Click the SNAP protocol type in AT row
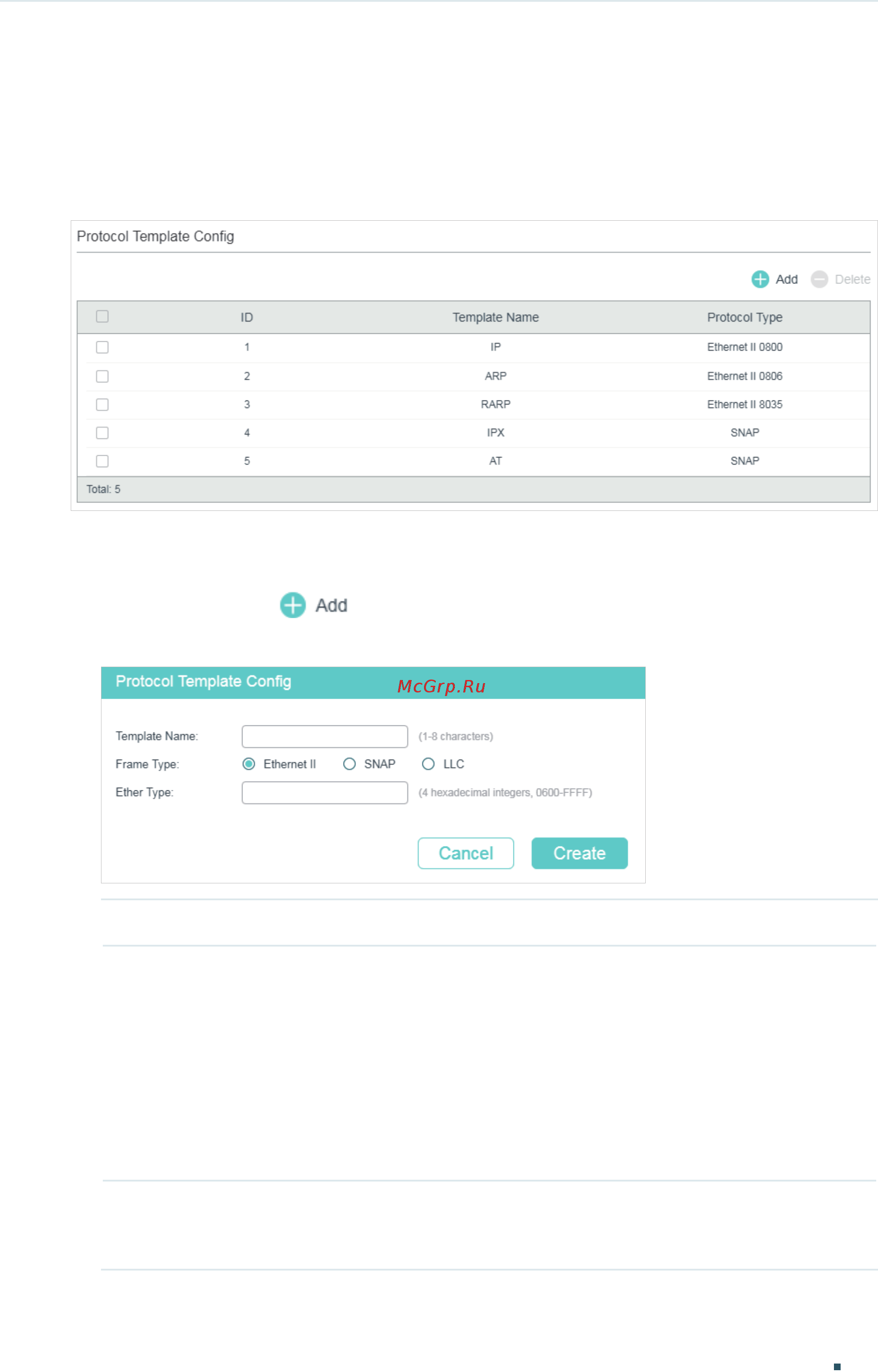 coord(745,461)
